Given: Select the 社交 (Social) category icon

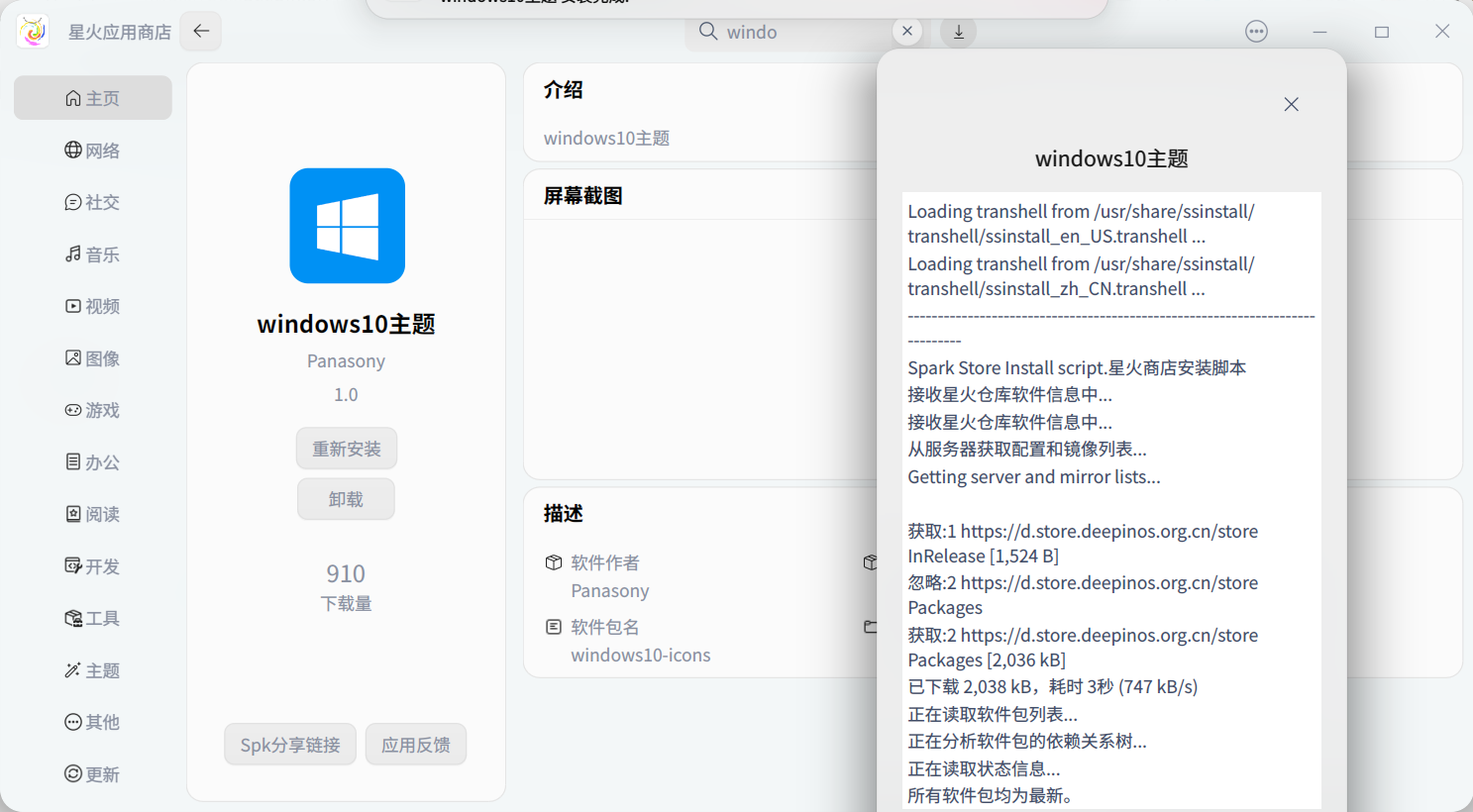Looking at the screenshot, I should [92, 202].
